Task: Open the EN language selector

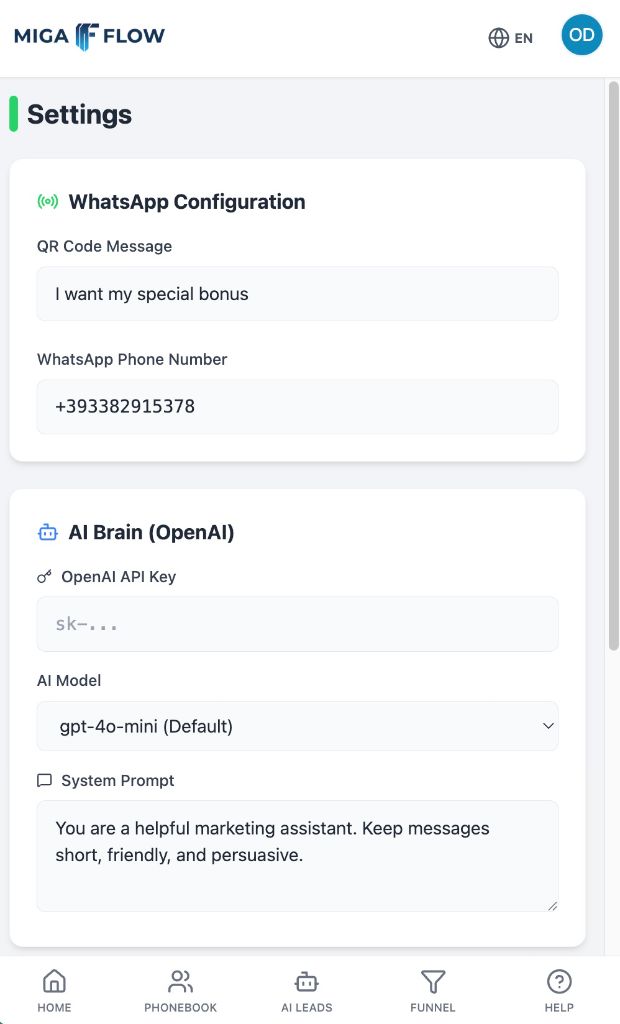Action: click(524, 39)
